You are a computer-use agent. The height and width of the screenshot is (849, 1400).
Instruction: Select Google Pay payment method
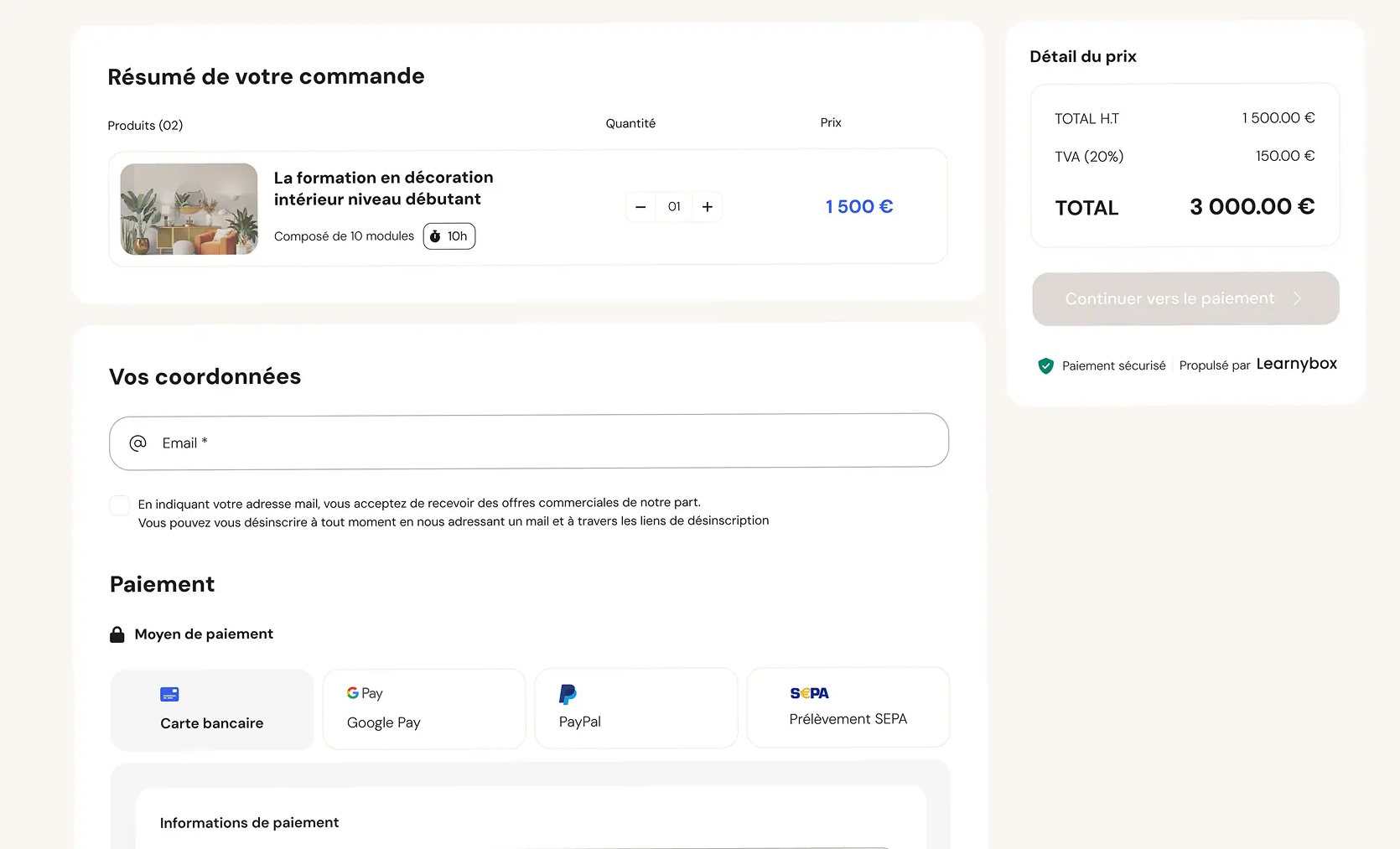pos(424,709)
